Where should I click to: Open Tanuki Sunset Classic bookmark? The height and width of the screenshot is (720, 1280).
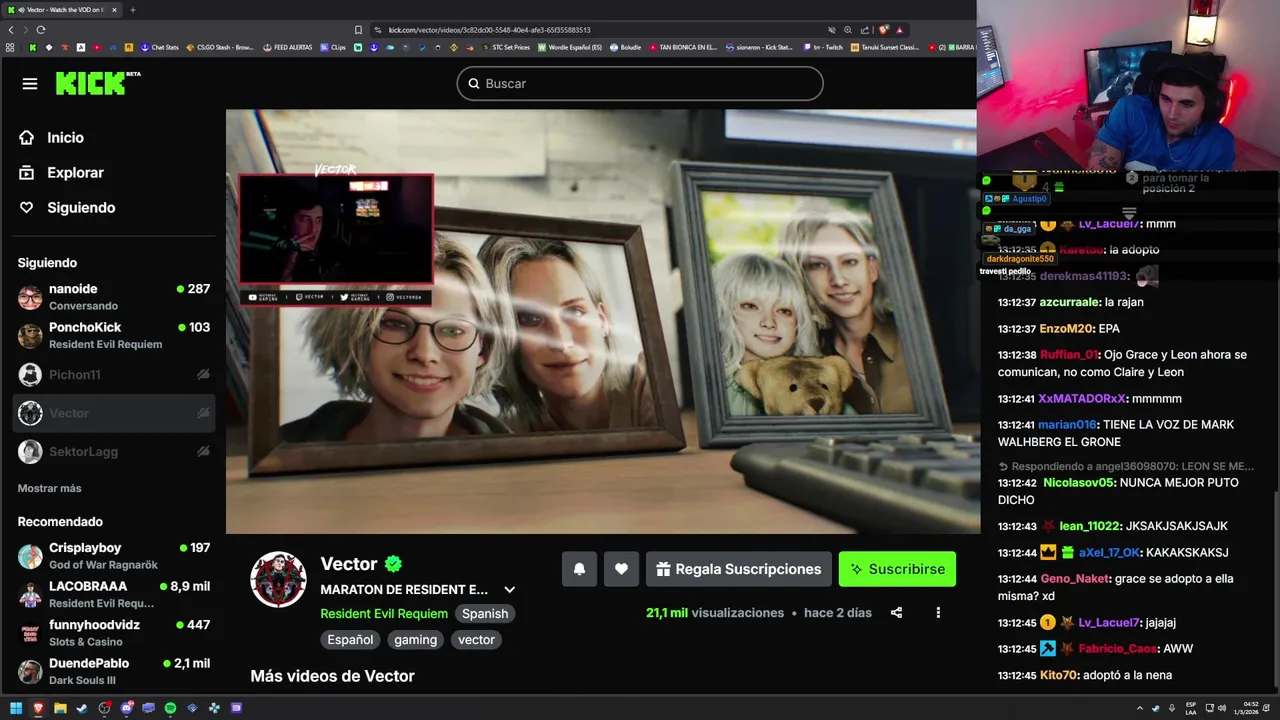coord(885,47)
